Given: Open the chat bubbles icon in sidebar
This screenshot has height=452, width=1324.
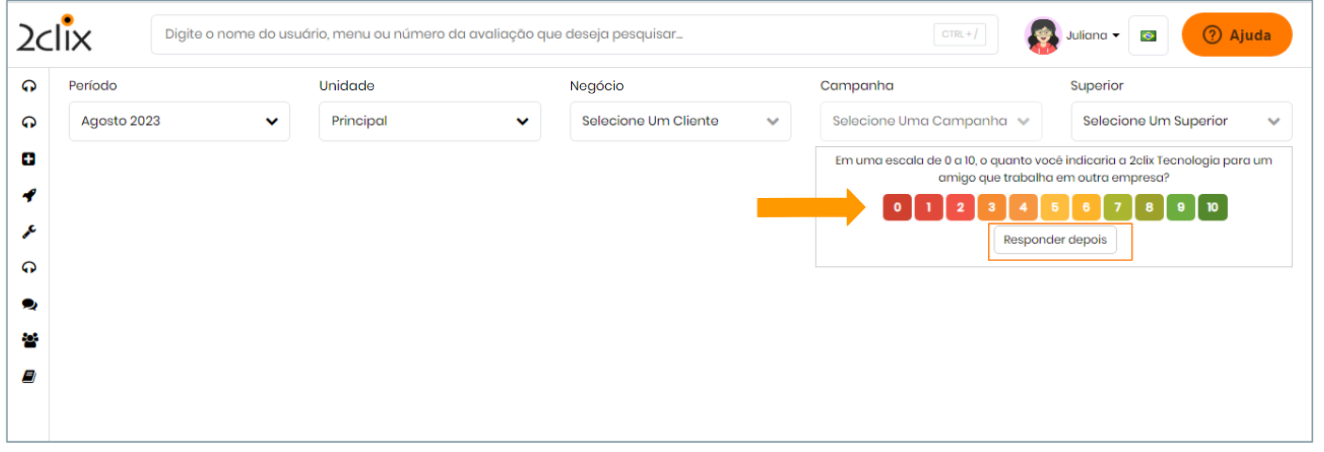Looking at the screenshot, I should pyautogui.click(x=29, y=304).
